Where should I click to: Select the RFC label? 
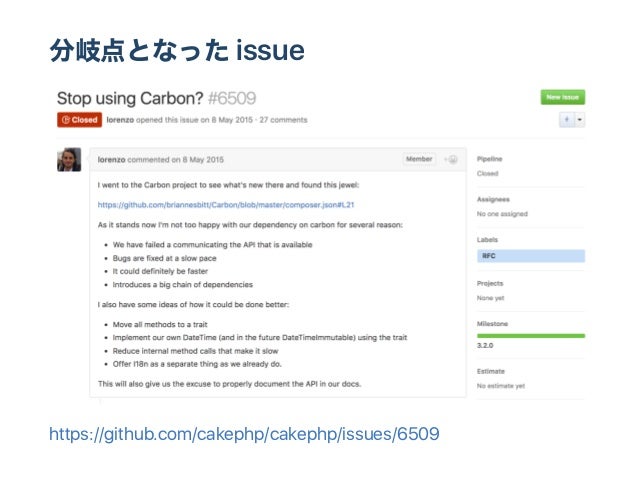tap(531, 256)
